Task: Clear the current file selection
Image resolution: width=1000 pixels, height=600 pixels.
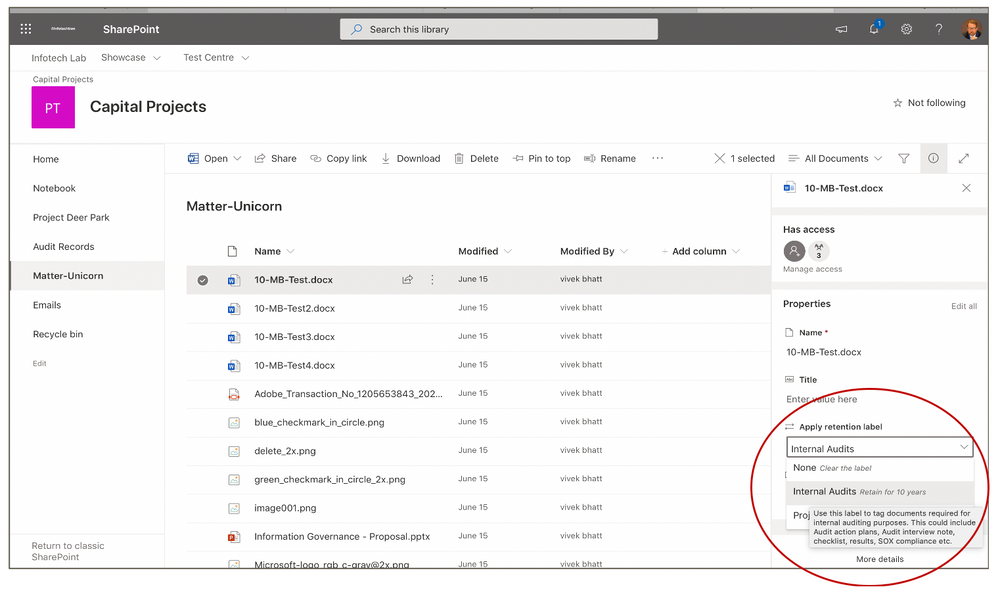Action: tap(718, 158)
